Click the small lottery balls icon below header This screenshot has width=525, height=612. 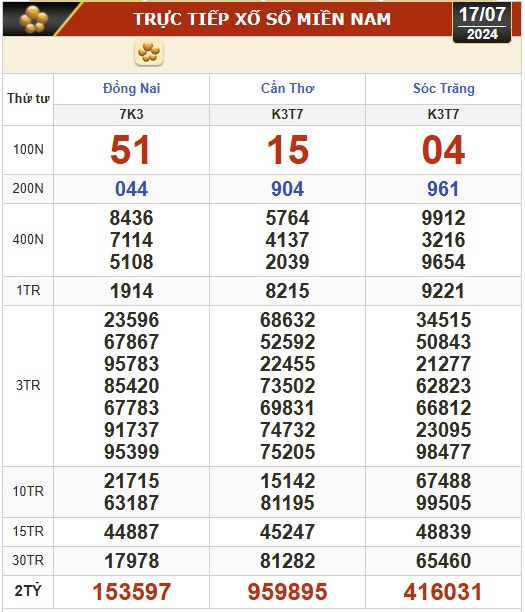[149, 52]
